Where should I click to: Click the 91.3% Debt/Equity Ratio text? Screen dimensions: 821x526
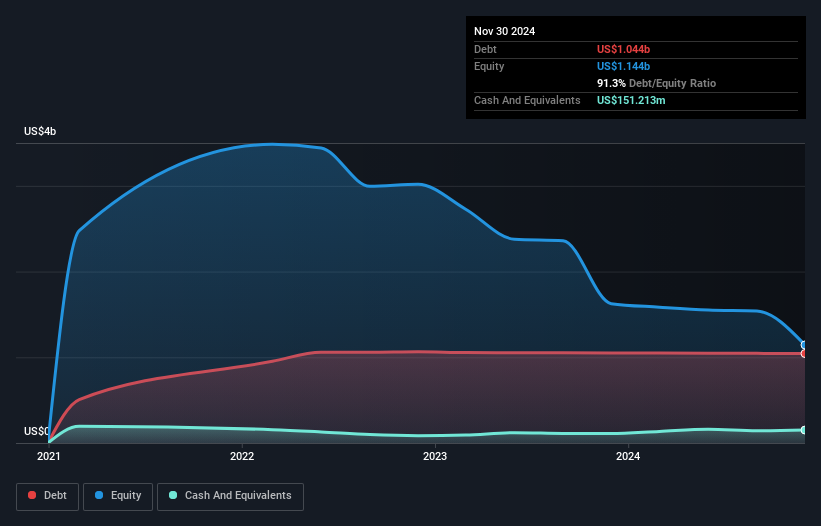[x=656, y=83]
